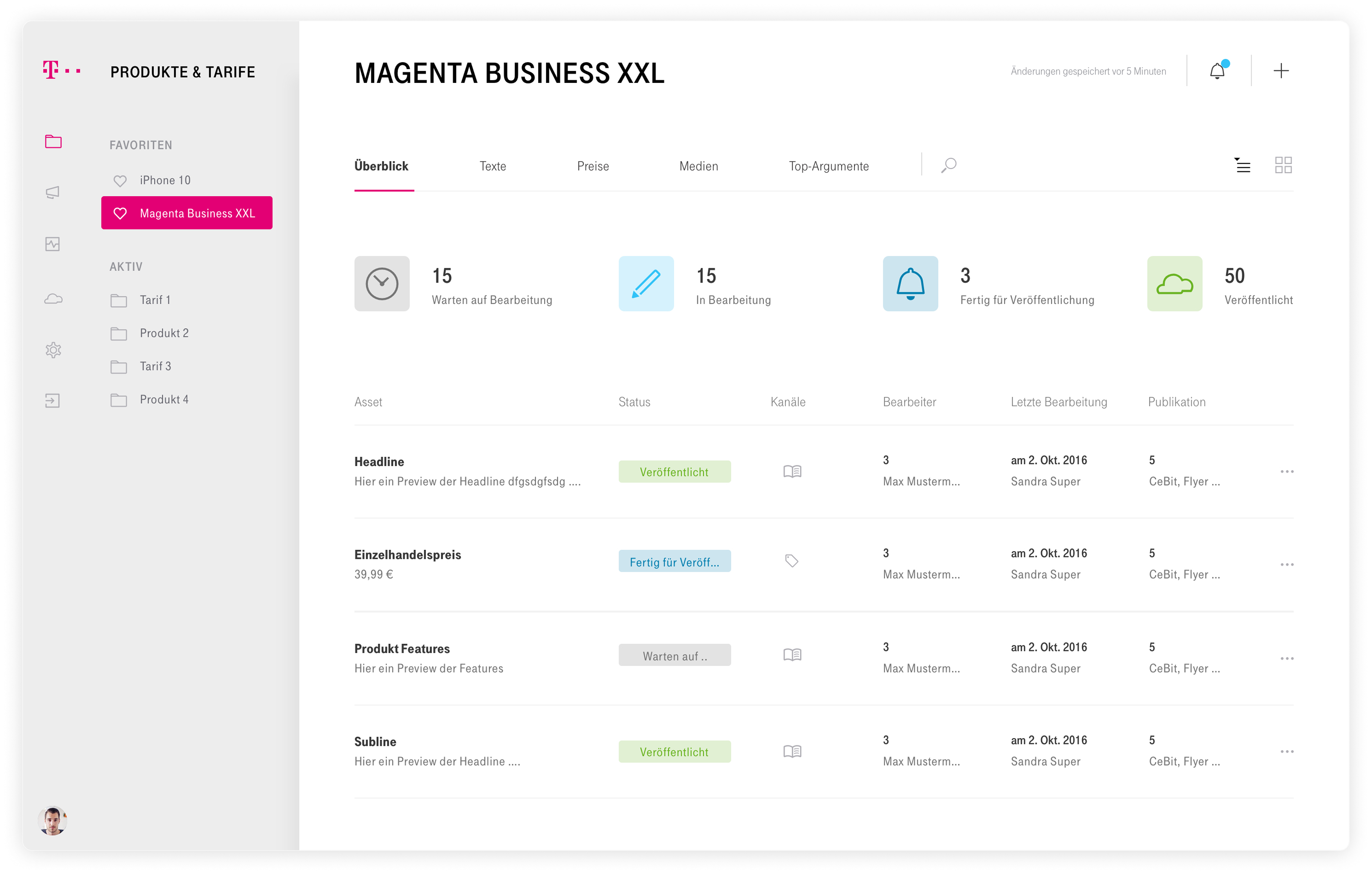Click Sandra Super in the Subline row
1372x875 pixels.
(x=1045, y=762)
